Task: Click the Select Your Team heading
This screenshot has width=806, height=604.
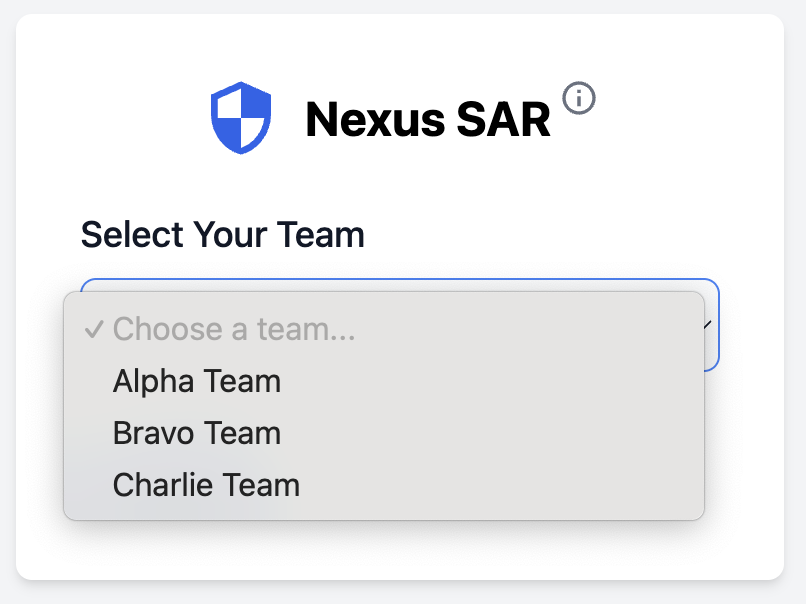Action: [223, 234]
